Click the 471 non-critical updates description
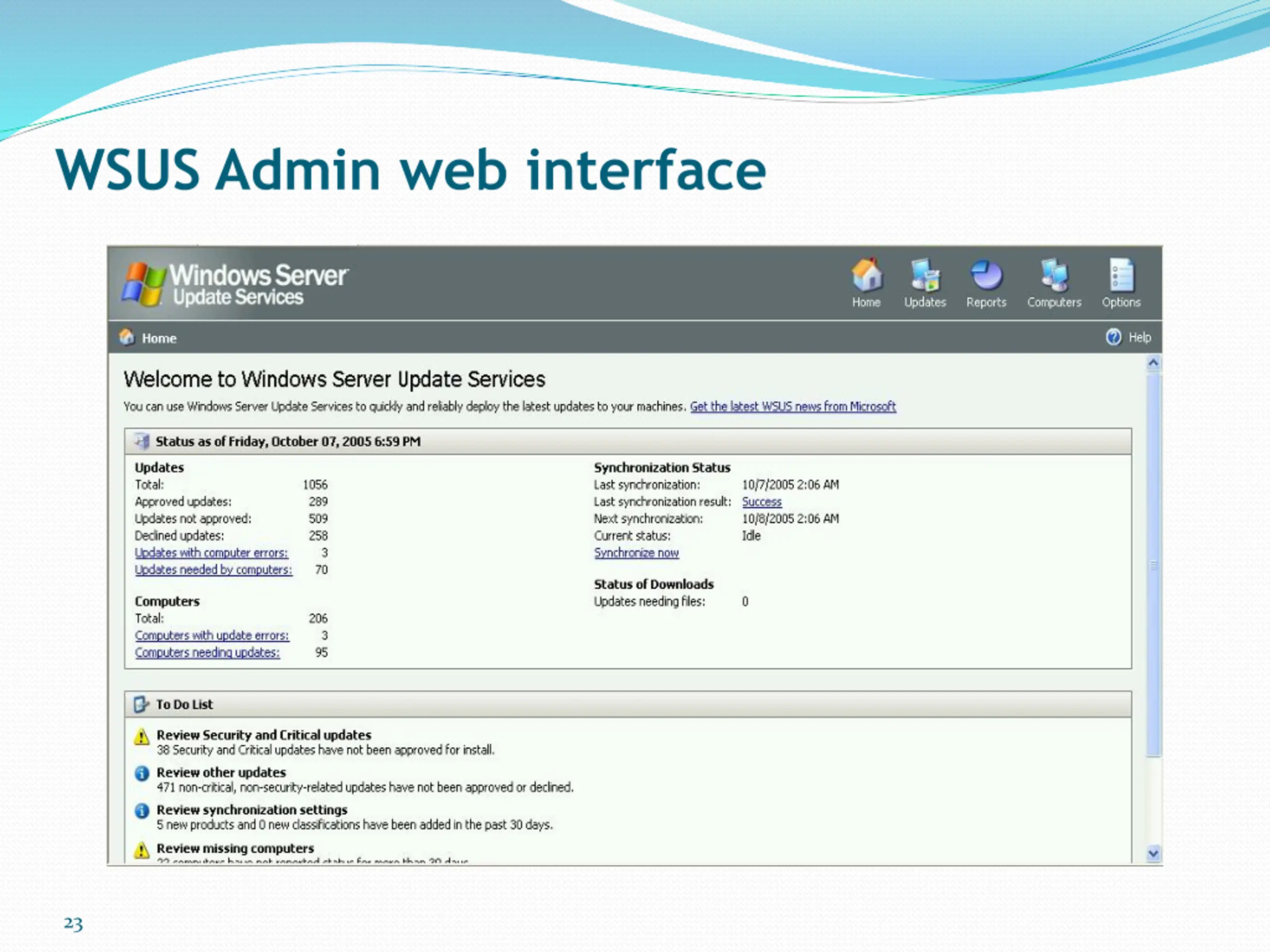Screen dimensions: 1270x952 coord(365,787)
